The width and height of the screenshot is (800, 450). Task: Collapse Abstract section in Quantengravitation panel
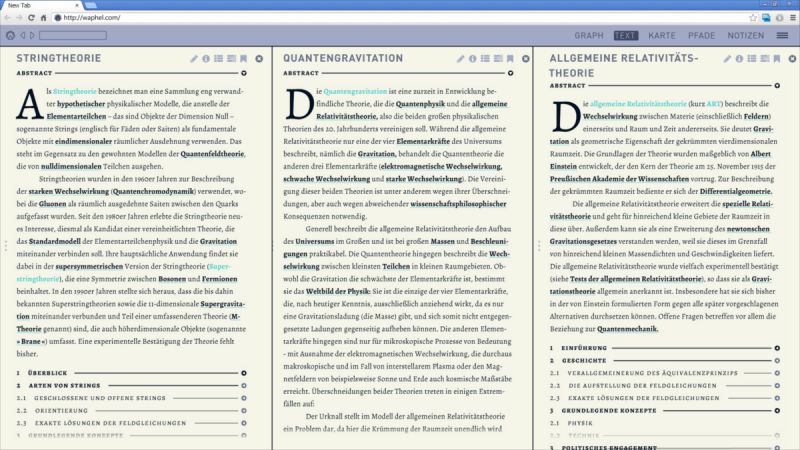pyautogui.click(x=510, y=73)
